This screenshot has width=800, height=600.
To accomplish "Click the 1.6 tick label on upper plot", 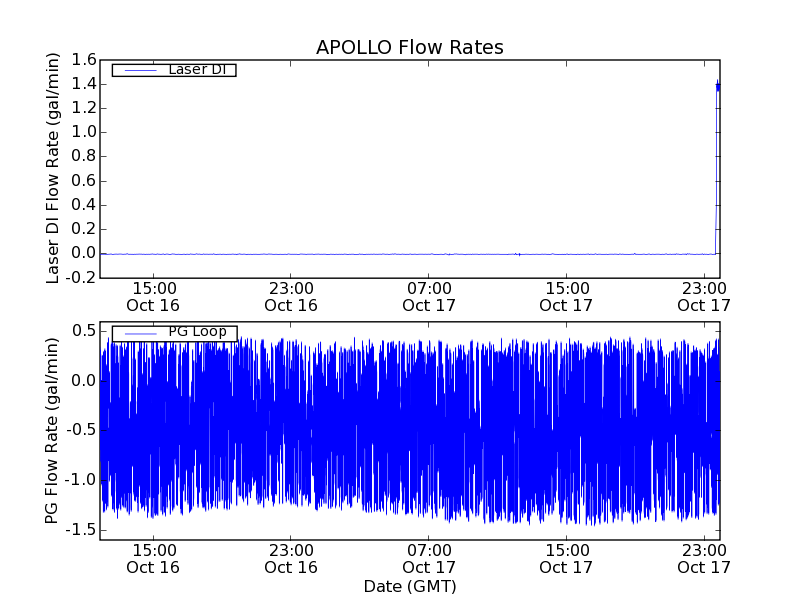I will [83, 60].
